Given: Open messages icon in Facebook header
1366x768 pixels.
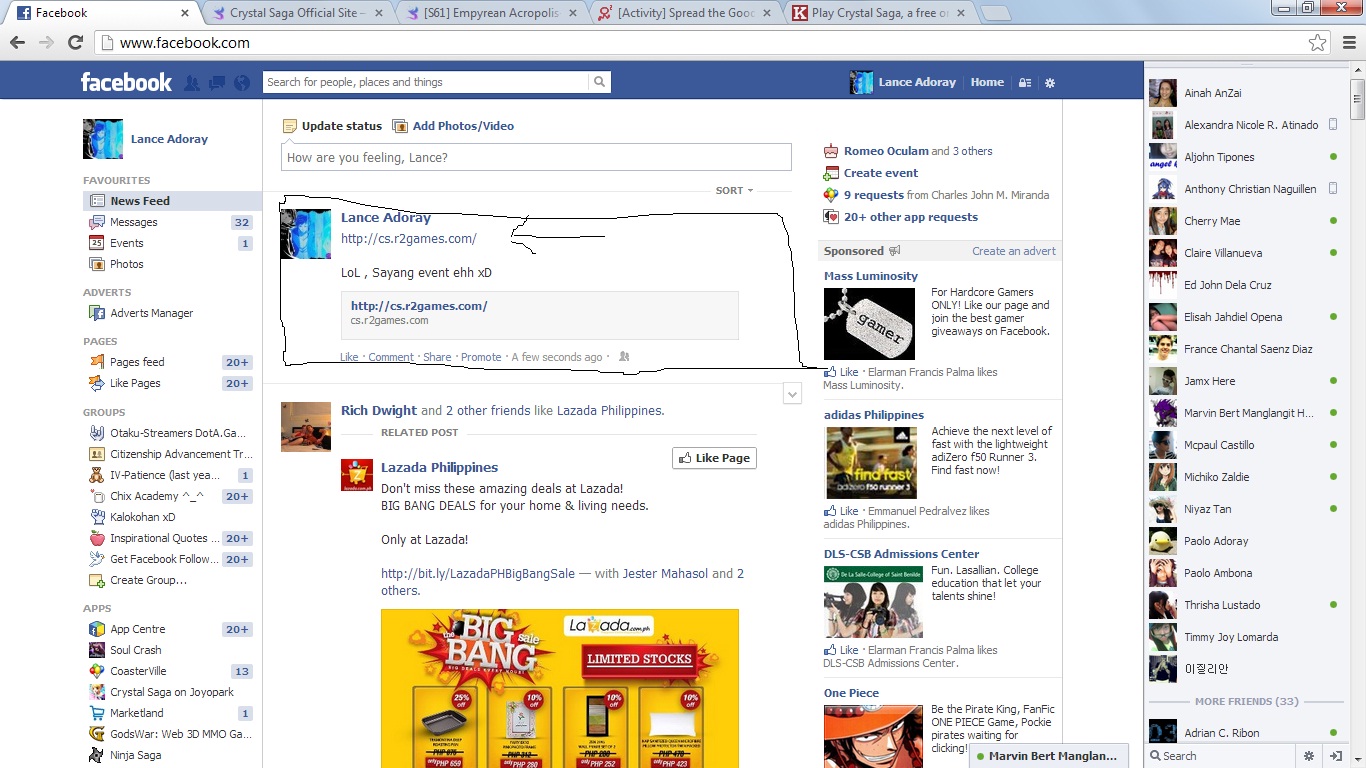Looking at the screenshot, I should tap(216, 83).
